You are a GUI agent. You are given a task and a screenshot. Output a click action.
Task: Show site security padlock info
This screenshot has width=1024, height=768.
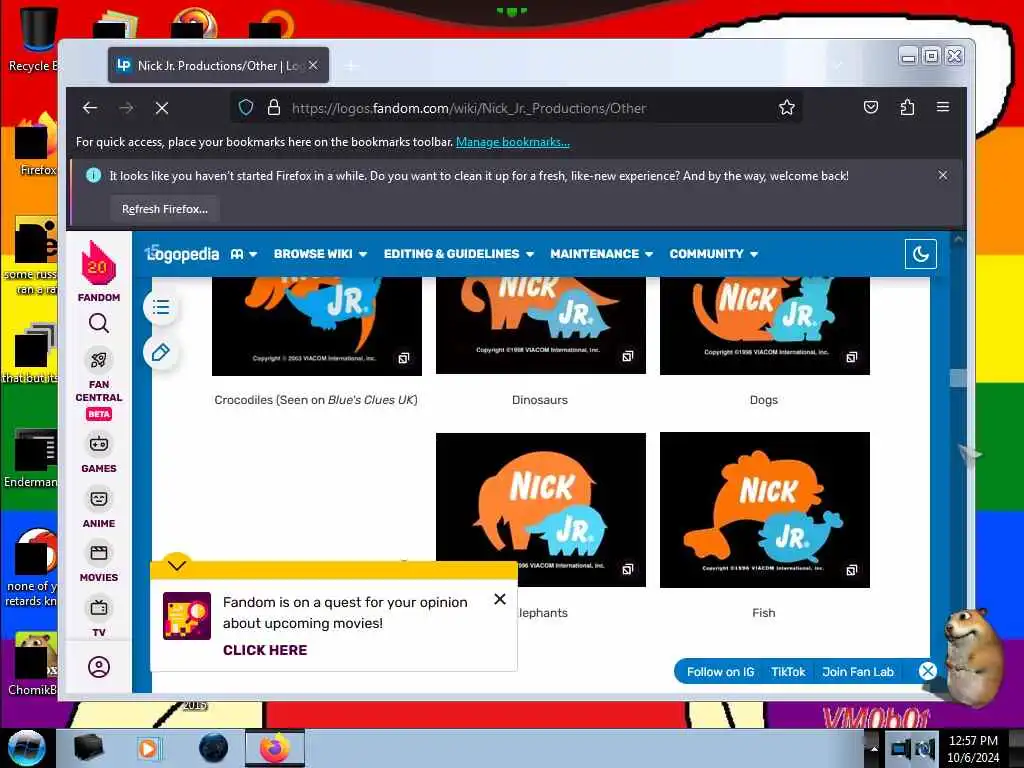pyautogui.click(x=274, y=108)
